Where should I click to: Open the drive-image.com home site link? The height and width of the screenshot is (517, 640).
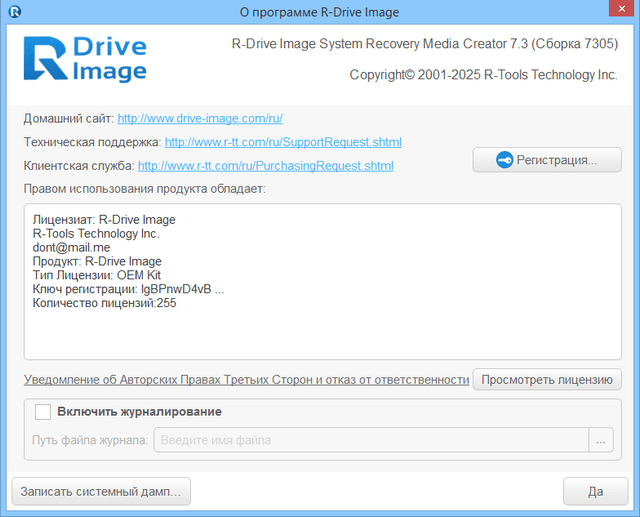201,119
